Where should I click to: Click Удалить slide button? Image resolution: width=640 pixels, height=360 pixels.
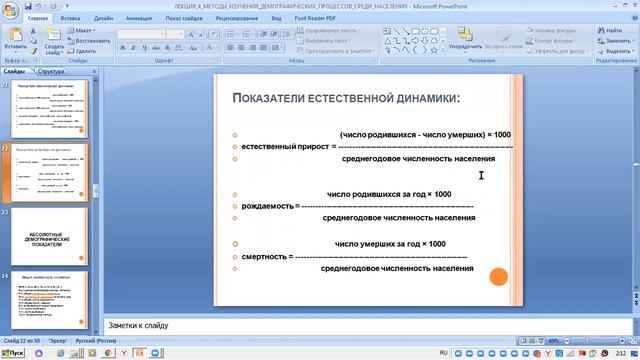(82, 51)
